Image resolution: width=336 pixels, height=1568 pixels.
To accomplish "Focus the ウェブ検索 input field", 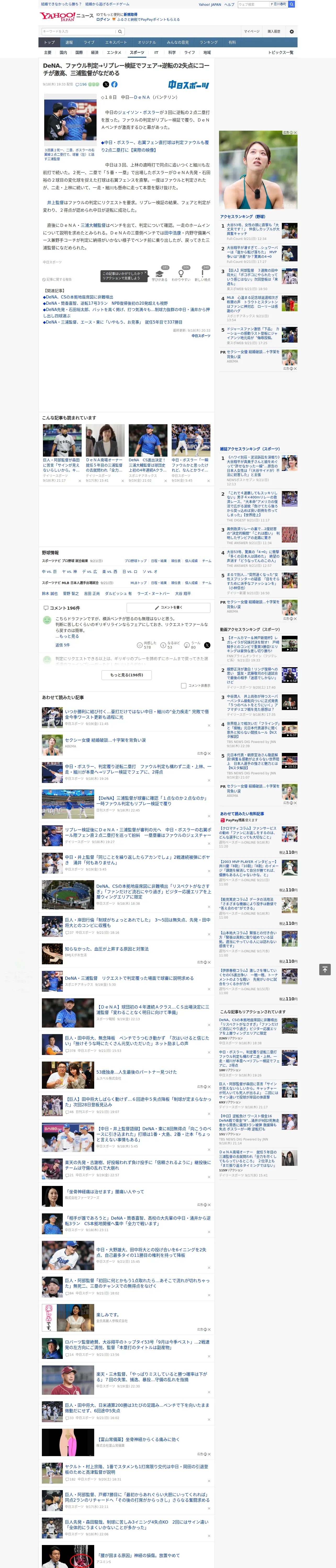I will pos(253,4).
